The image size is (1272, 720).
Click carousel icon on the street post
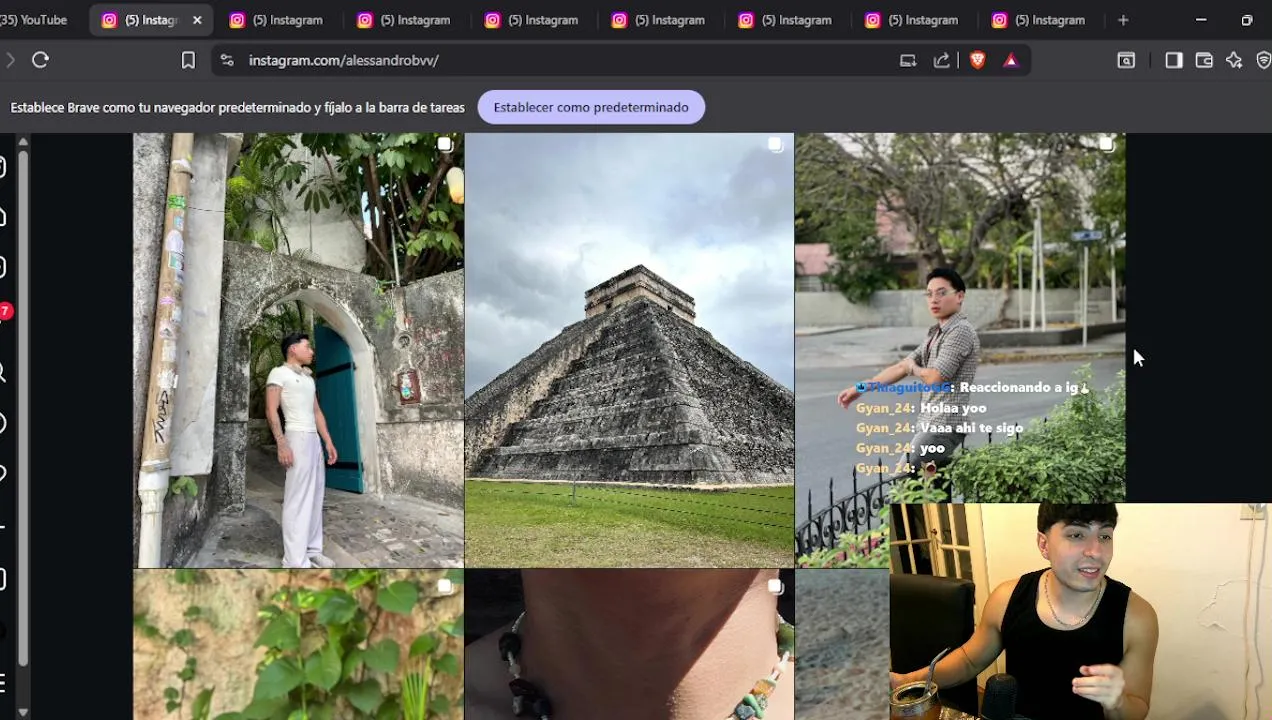pyautogui.click(x=1106, y=146)
